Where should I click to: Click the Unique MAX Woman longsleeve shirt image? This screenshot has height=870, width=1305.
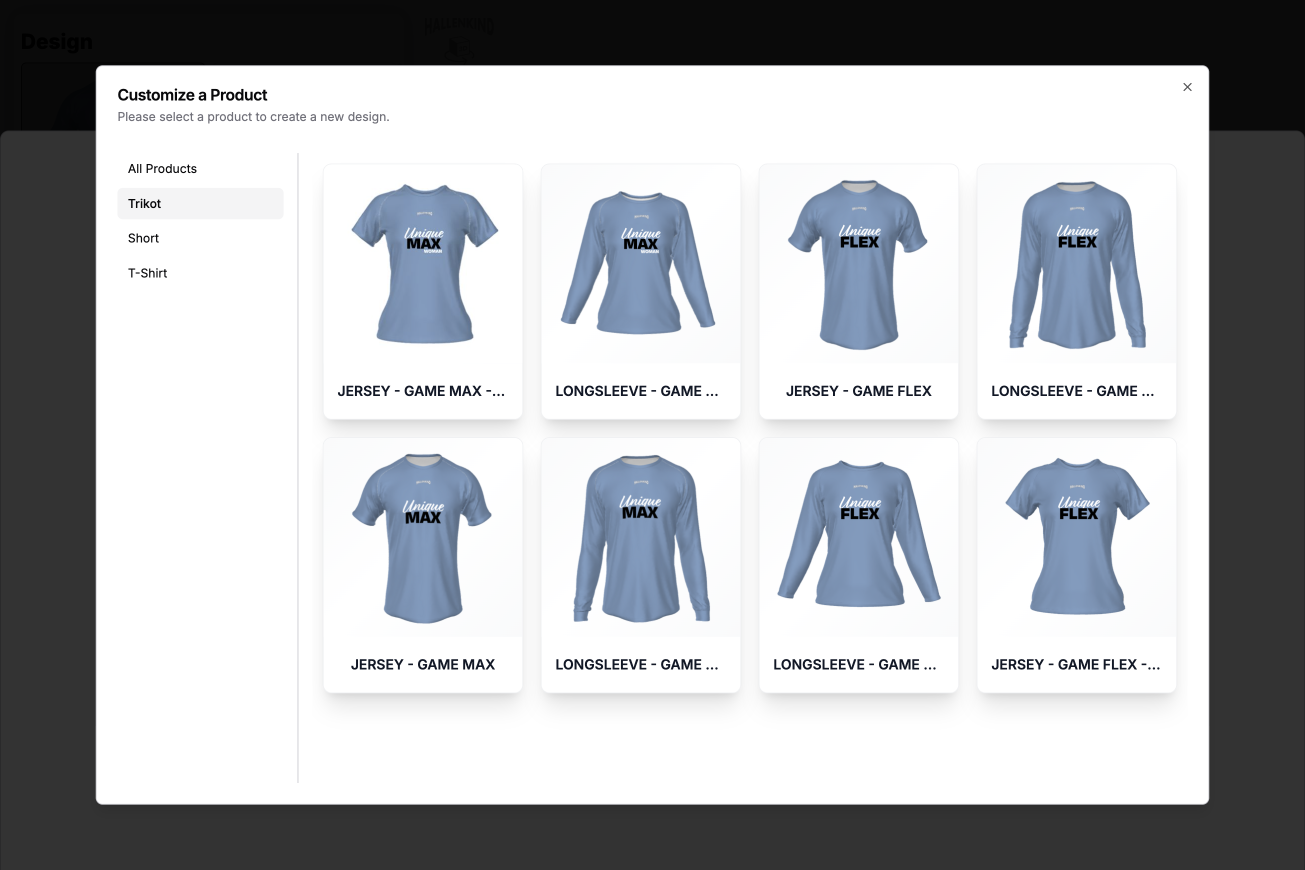(640, 263)
